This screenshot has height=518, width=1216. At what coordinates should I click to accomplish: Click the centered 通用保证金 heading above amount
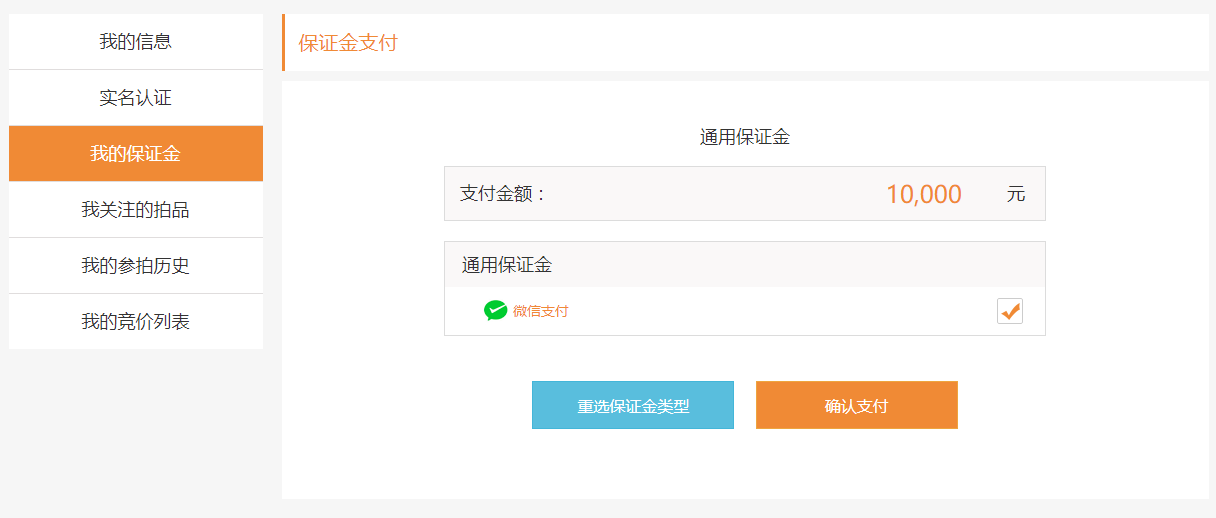[x=745, y=138]
